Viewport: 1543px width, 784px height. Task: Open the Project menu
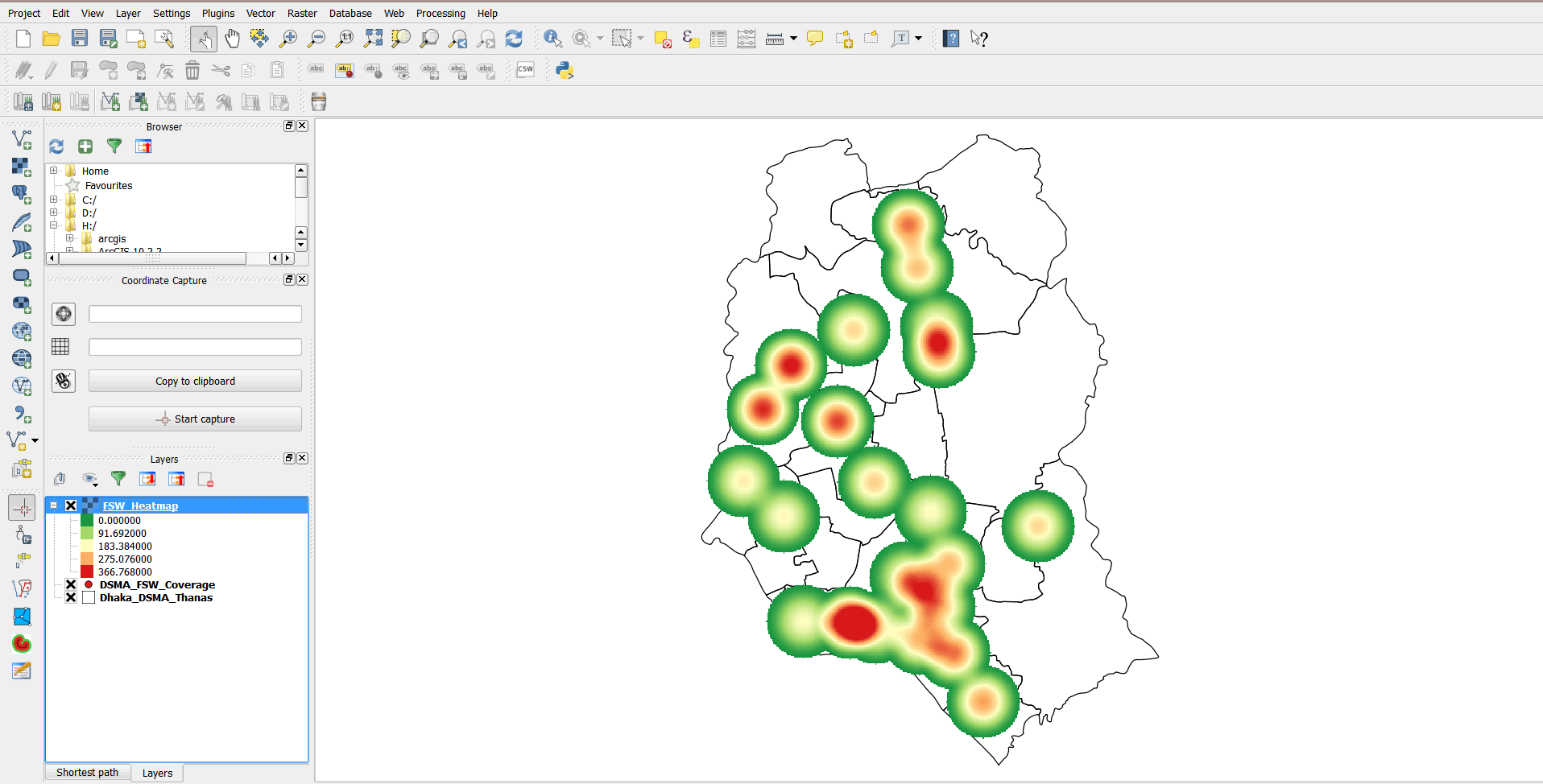pyautogui.click(x=24, y=13)
